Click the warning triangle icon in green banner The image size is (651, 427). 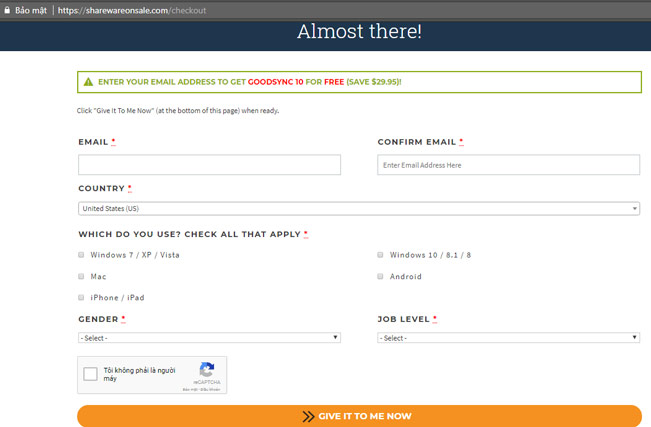(x=88, y=82)
